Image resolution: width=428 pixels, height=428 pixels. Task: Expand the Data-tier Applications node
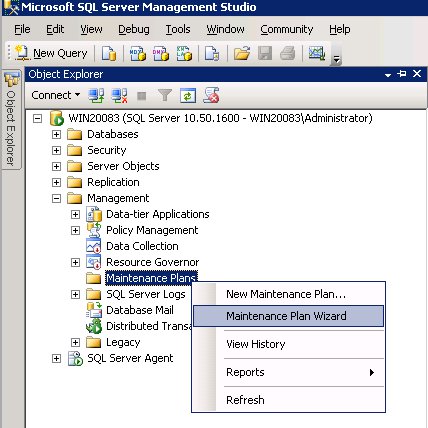[75, 214]
